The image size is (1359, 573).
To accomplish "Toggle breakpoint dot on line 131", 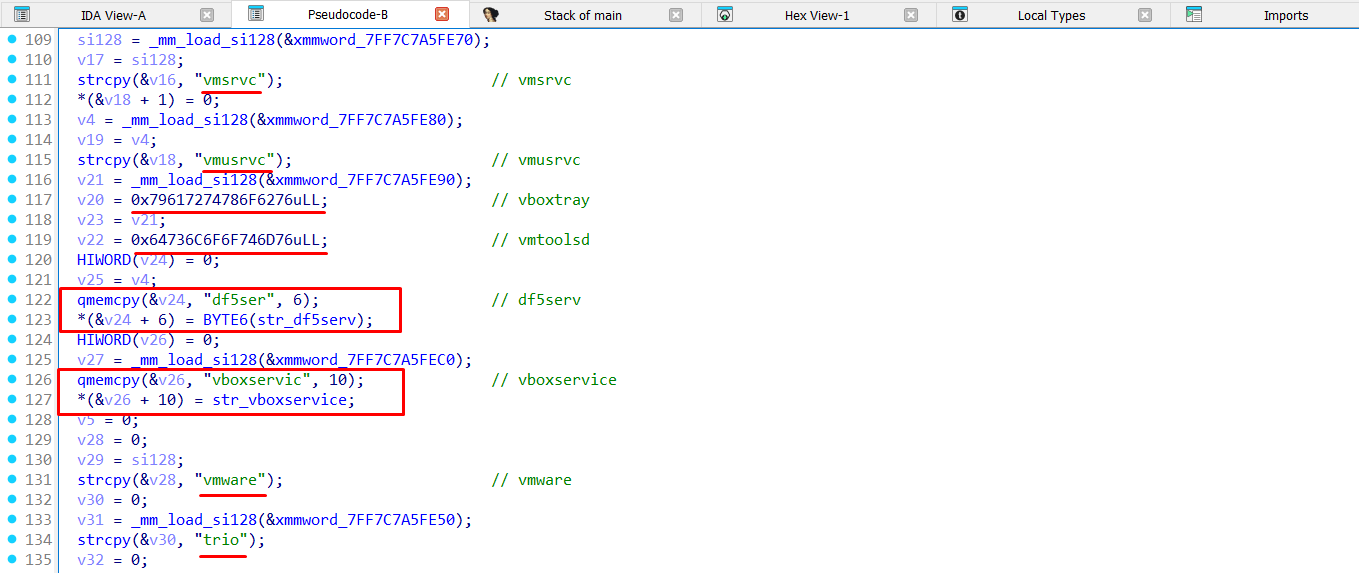I will [x=12, y=479].
